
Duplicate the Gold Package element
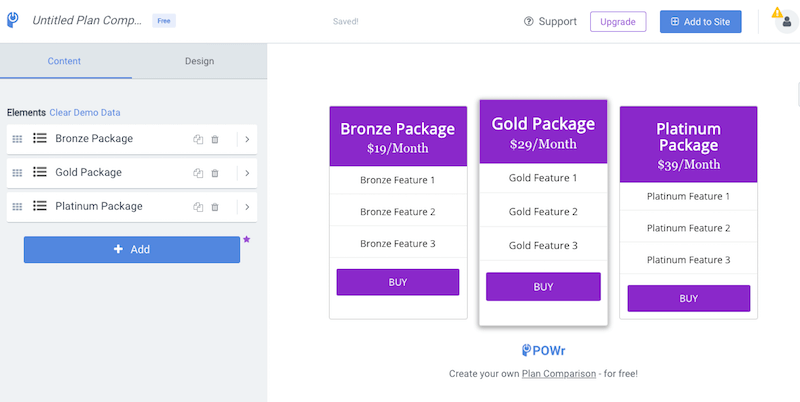[198, 173]
